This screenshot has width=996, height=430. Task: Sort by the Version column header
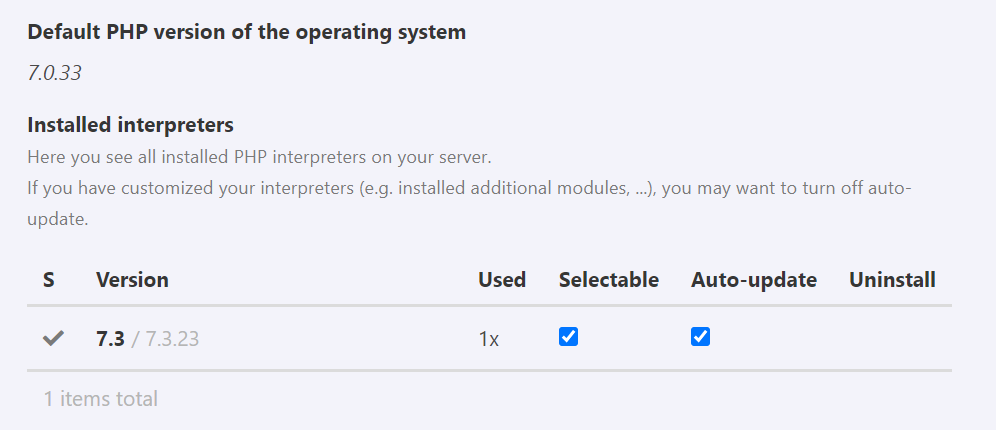click(132, 280)
